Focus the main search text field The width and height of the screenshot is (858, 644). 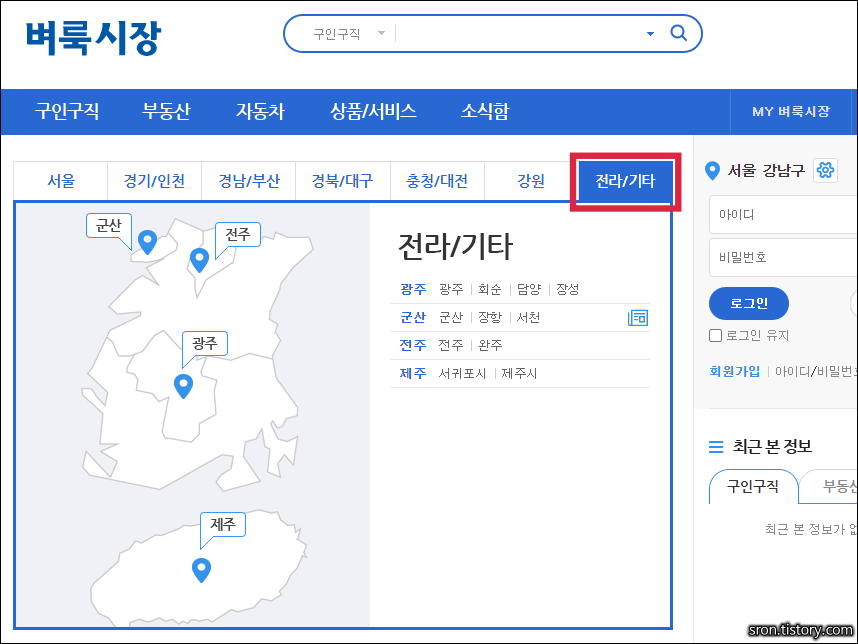click(519, 34)
